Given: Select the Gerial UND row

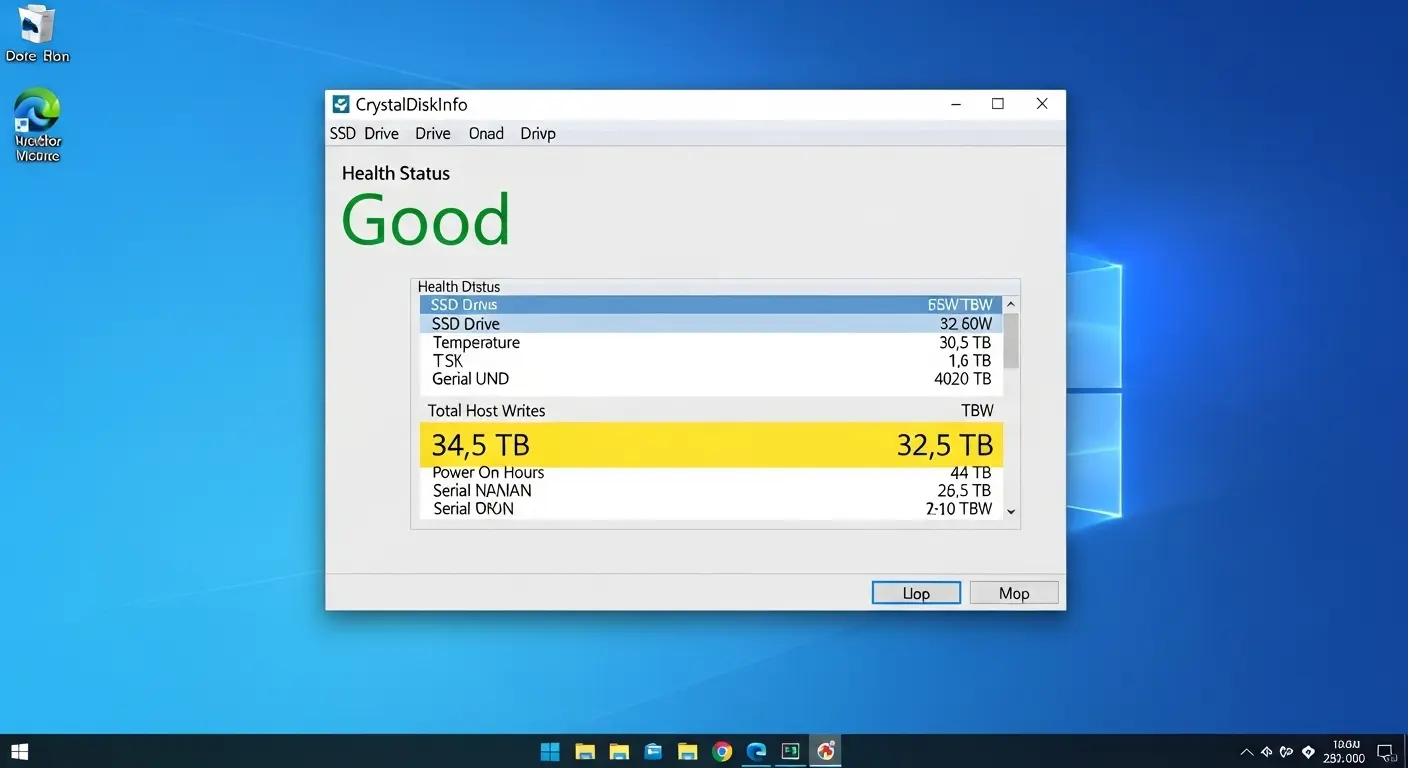Looking at the screenshot, I should pos(711,379).
